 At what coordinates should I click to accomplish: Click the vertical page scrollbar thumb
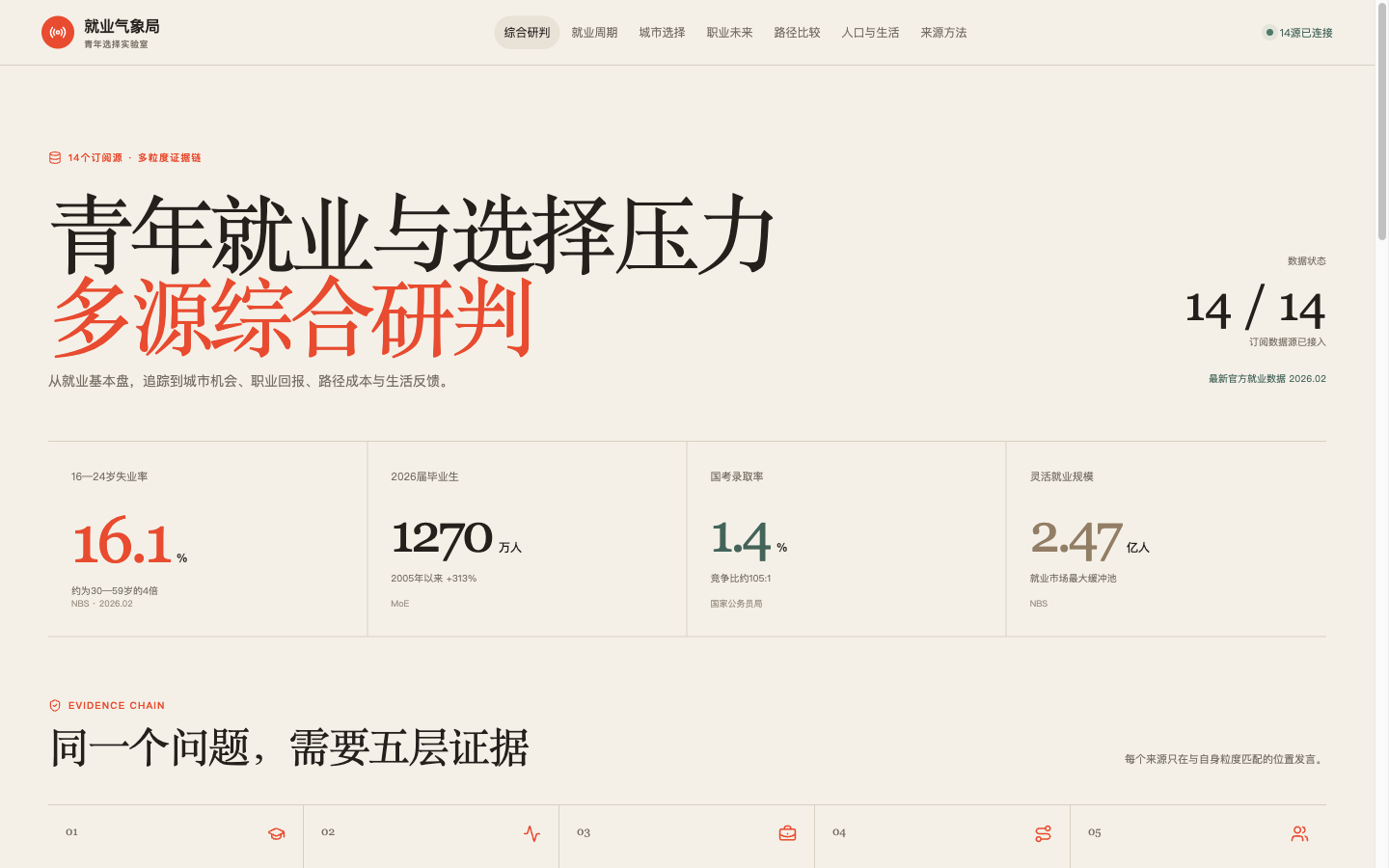[1381, 121]
